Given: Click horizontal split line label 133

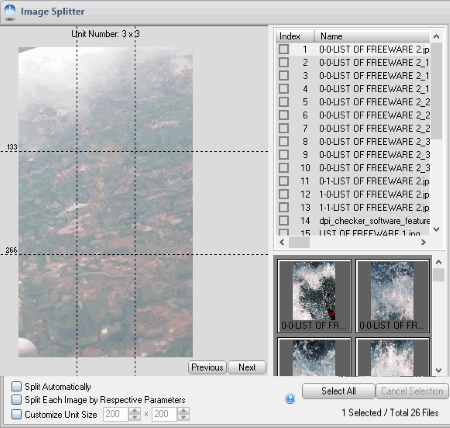Looking at the screenshot, I should coord(12,147).
